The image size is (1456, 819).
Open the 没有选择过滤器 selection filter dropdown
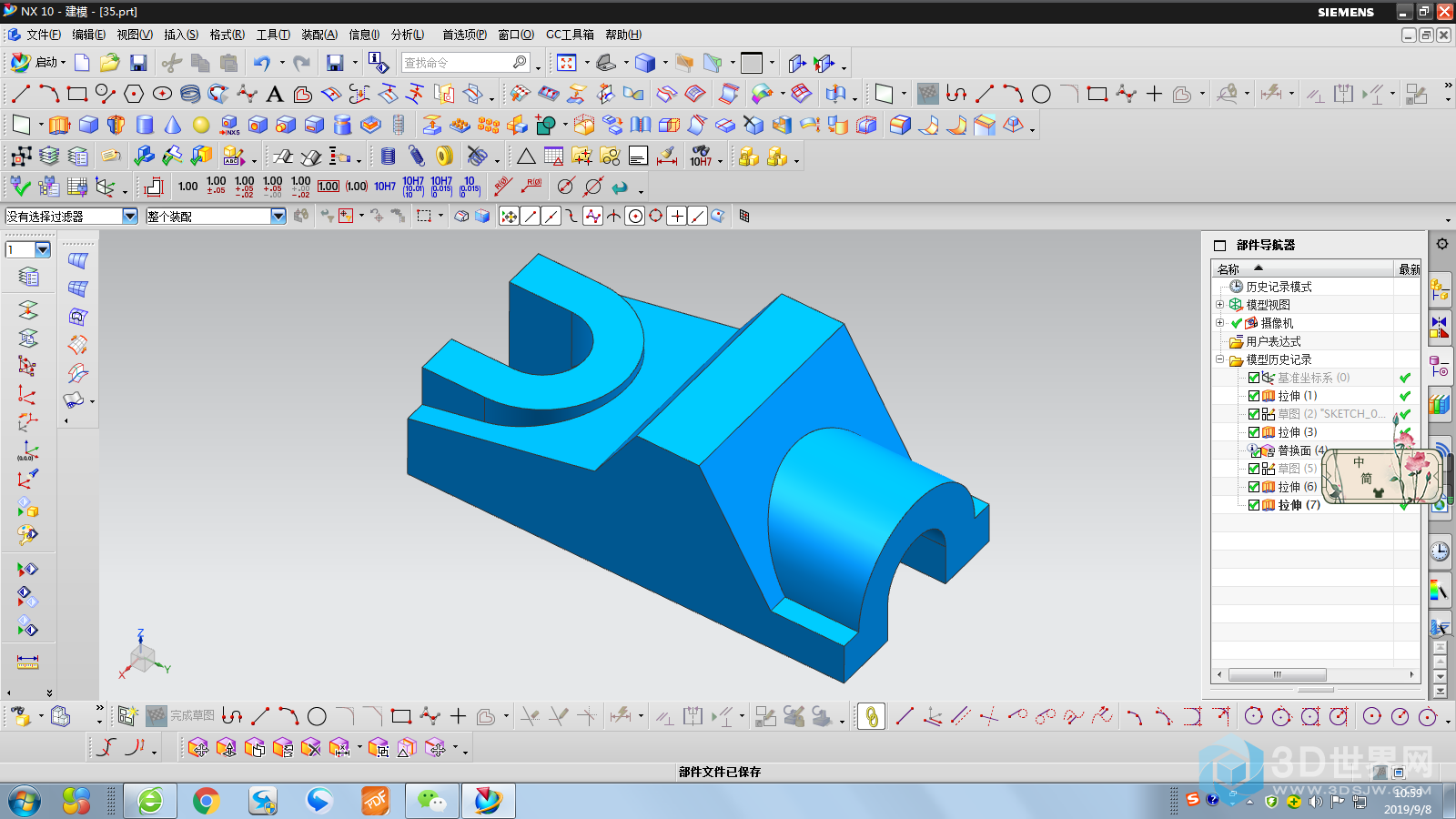[x=130, y=217]
